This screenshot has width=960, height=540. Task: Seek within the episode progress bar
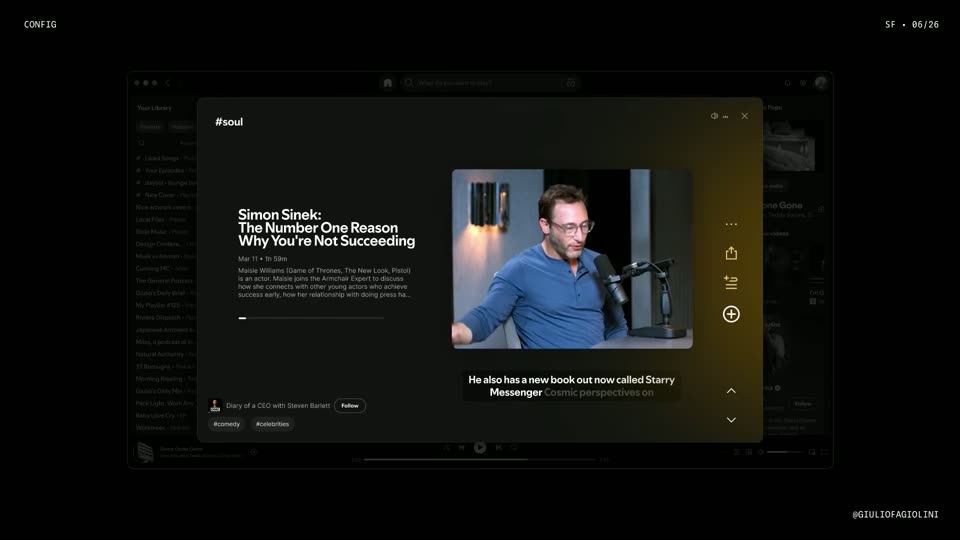(311, 318)
